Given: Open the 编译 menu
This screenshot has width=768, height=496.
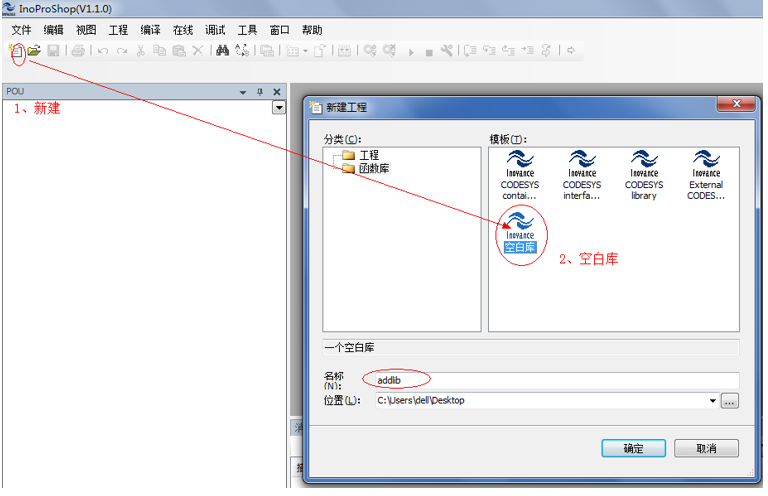Looking at the screenshot, I should (x=150, y=30).
